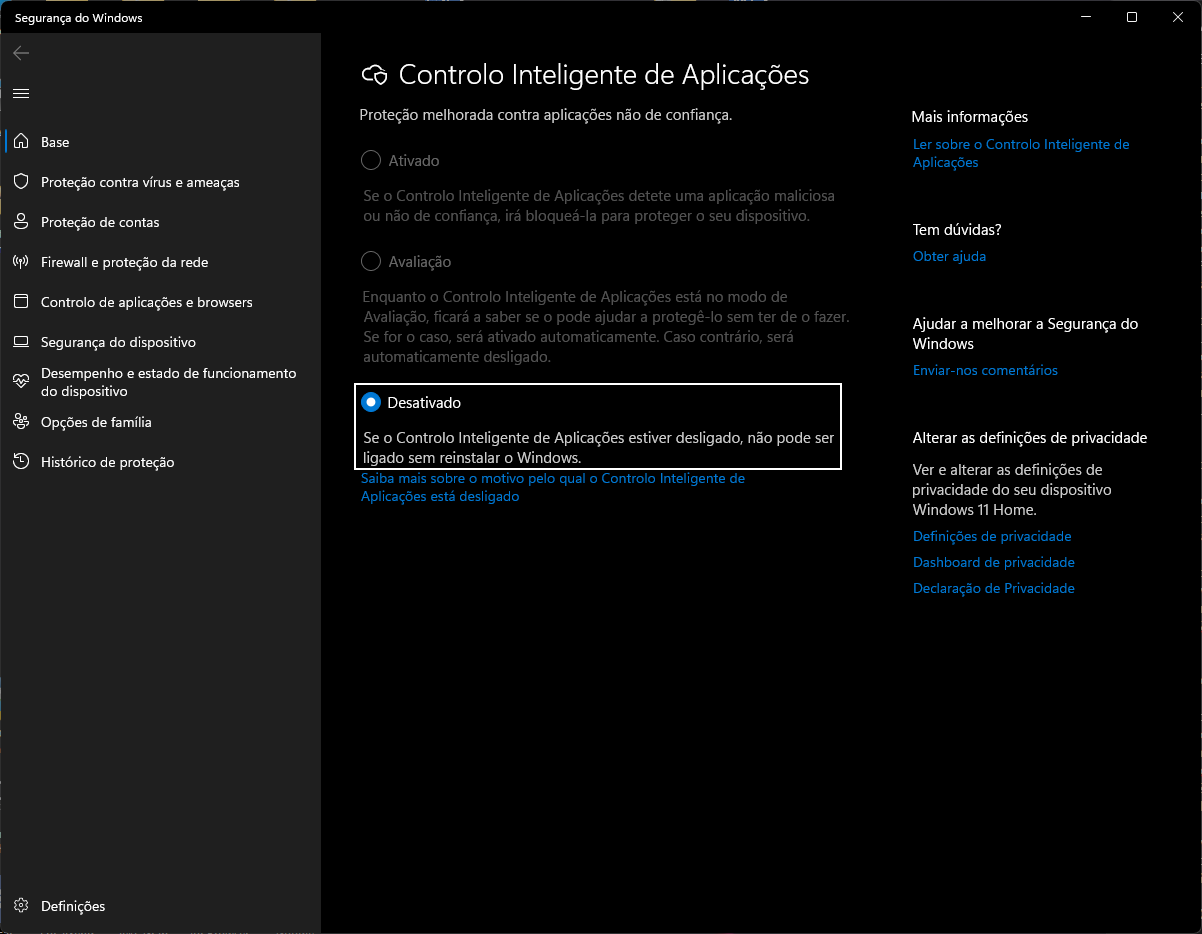Click the Tem dúvidas? heading
Screen dimensions: 1202x934
957,229
